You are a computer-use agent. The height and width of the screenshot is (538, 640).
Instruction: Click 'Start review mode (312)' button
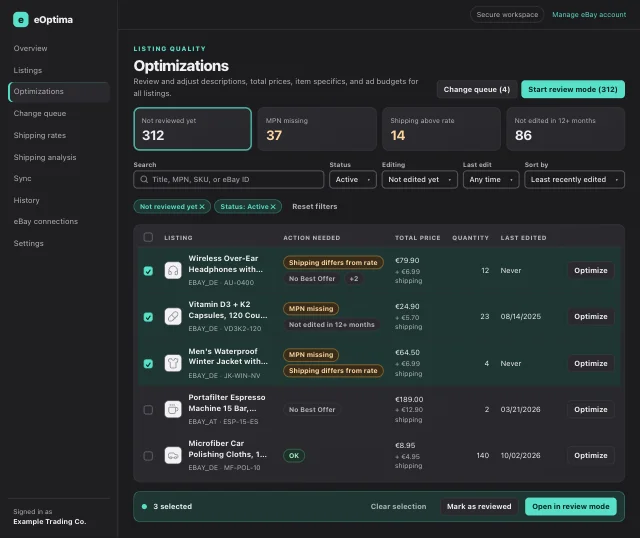(x=573, y=89)
